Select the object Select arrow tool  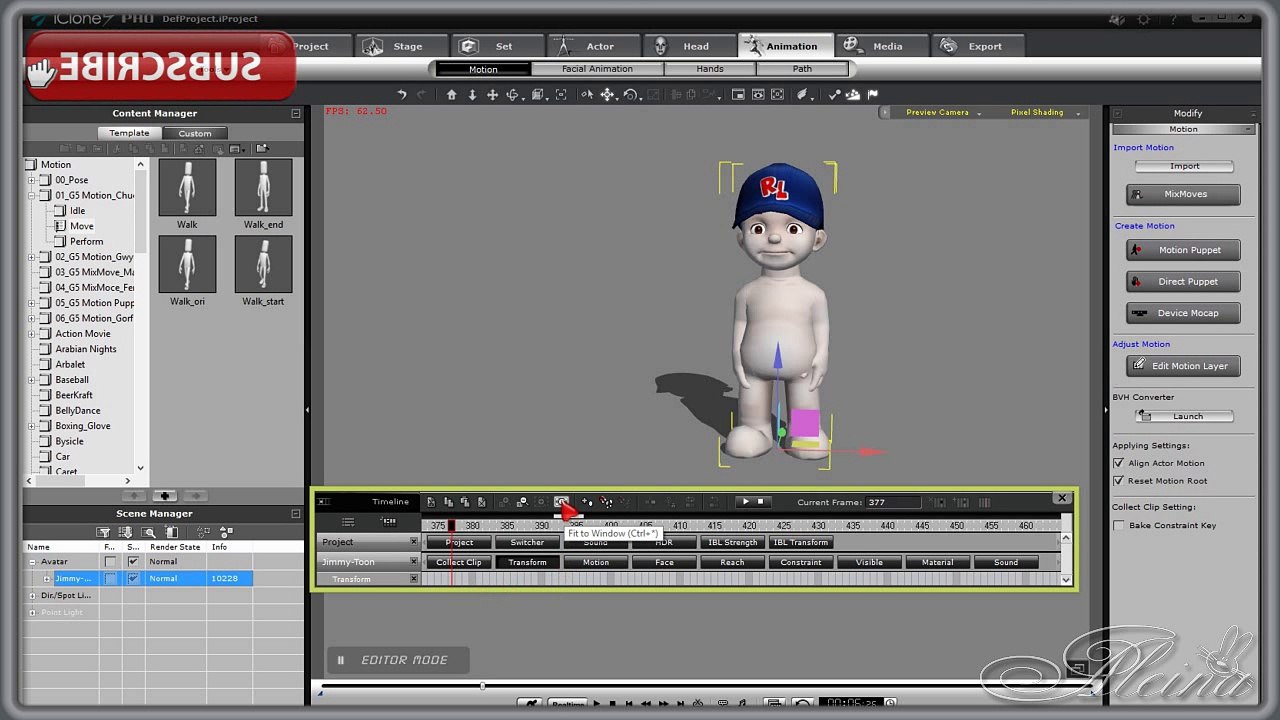(x=587, y=95)
